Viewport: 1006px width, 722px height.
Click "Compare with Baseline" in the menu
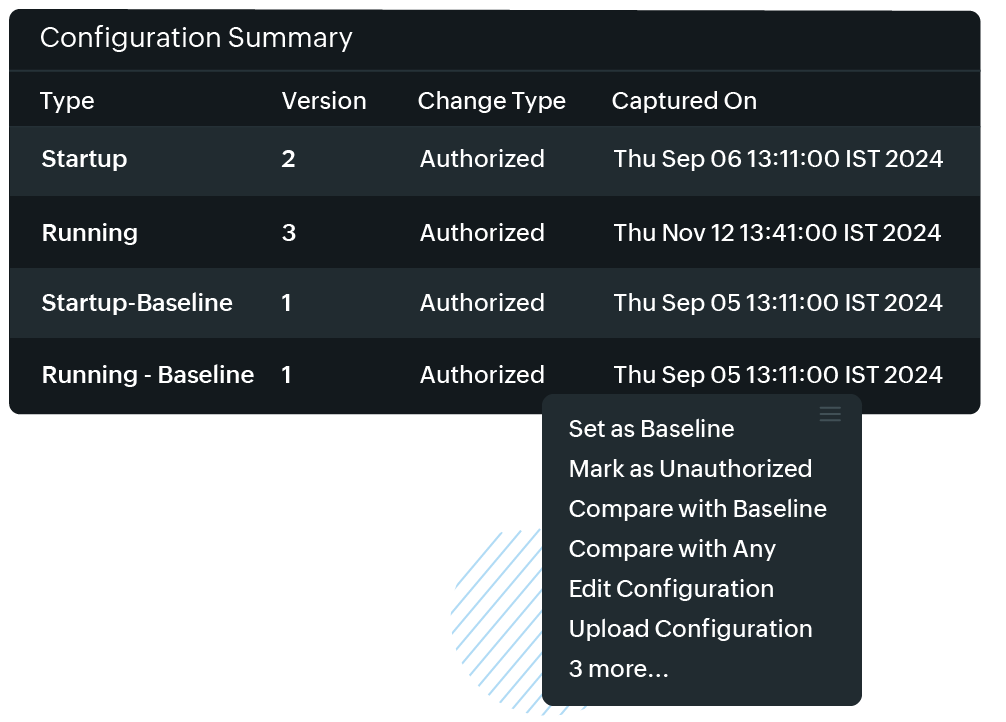click(697, 508)
